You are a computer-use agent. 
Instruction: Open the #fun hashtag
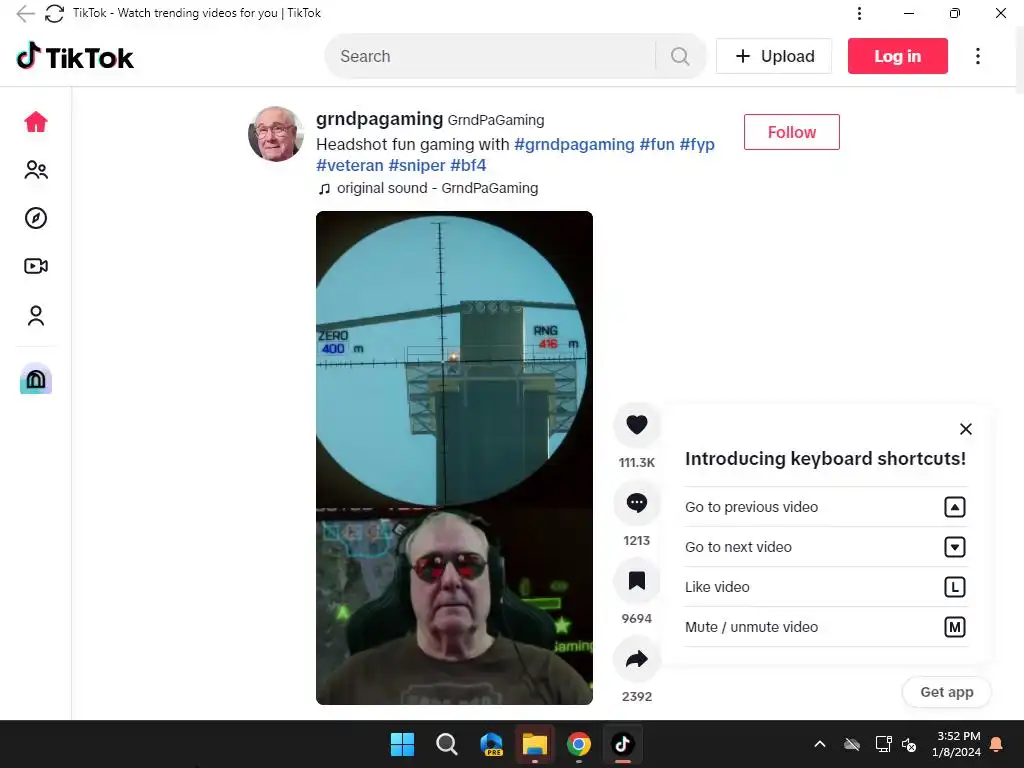(656, 144)
